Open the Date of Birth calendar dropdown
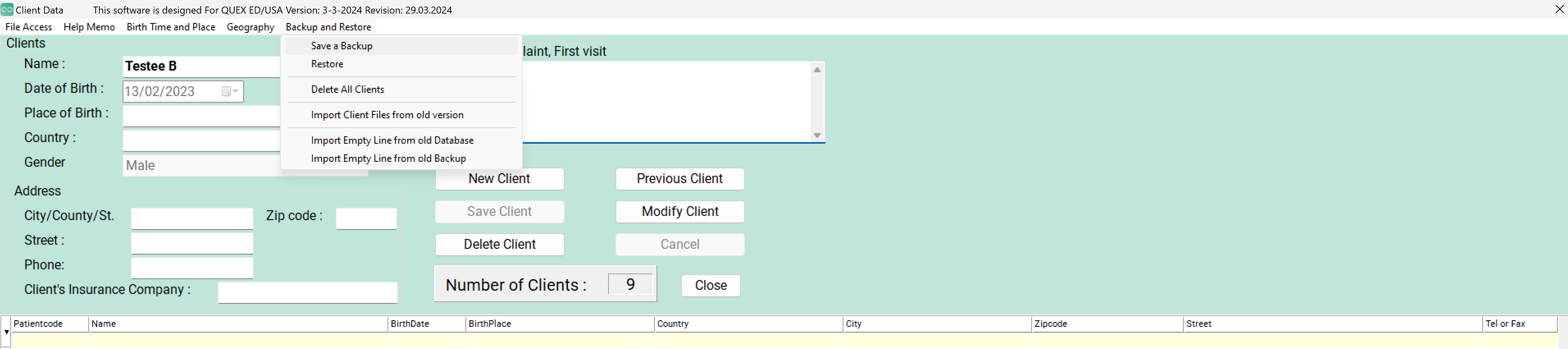This screenshot has width=1568, height=349. point(230,92)
